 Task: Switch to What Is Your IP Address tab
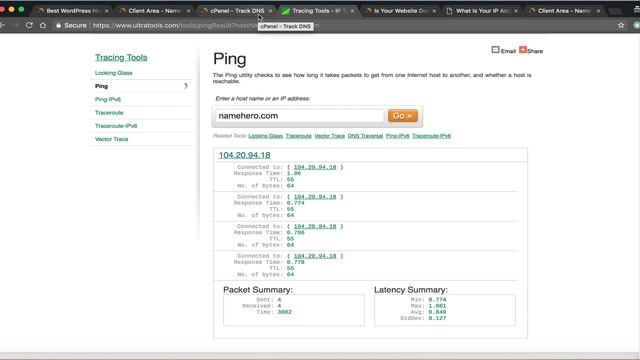(x=483, y=11)
